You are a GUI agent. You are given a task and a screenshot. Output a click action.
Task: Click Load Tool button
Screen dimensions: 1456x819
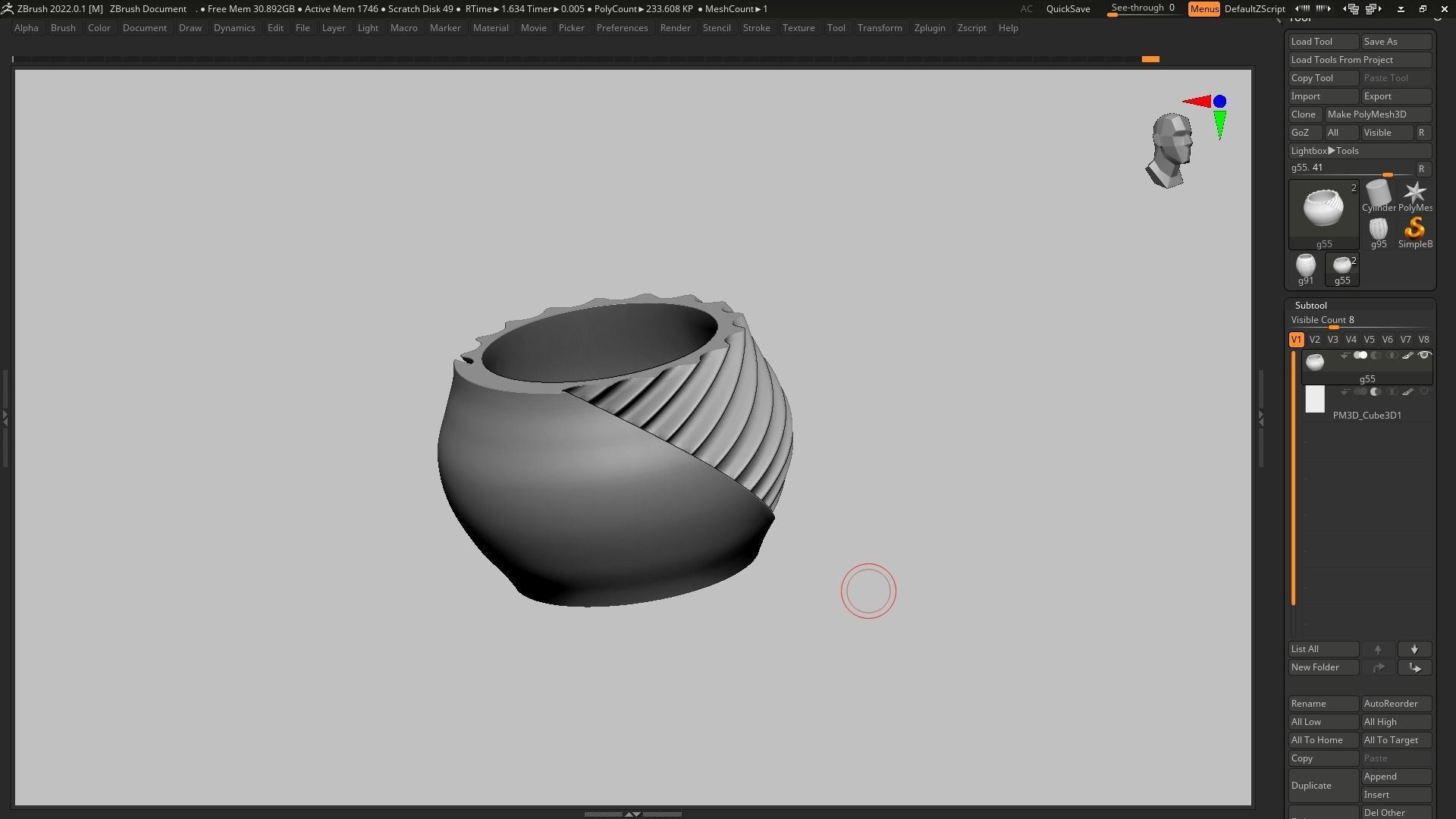(1323, 42)
